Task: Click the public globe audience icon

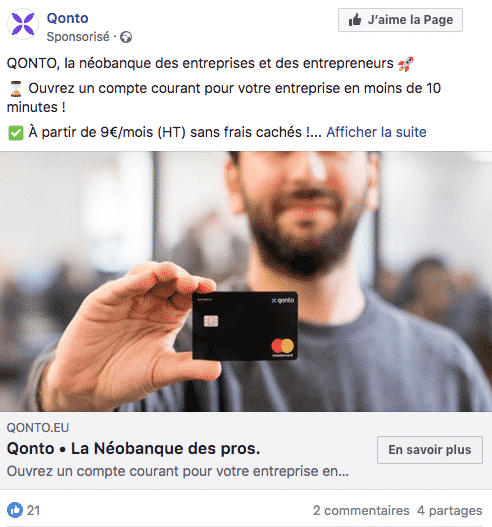Action: pos(126,37)
